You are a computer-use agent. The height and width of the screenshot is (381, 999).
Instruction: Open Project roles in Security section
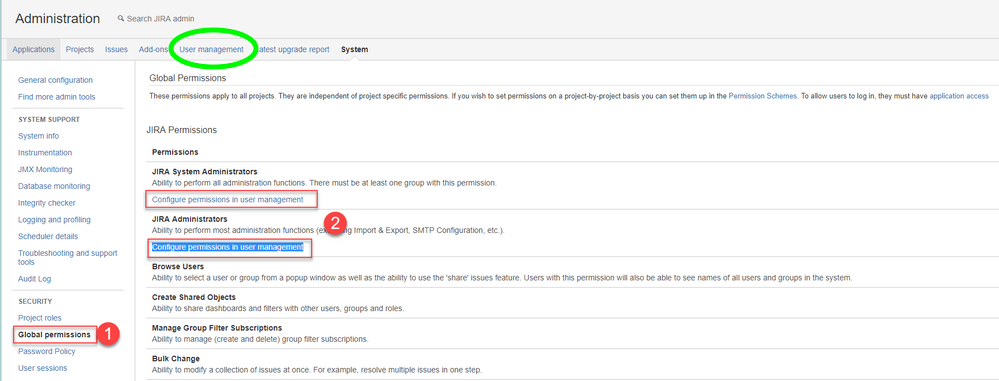click(40, 318)
